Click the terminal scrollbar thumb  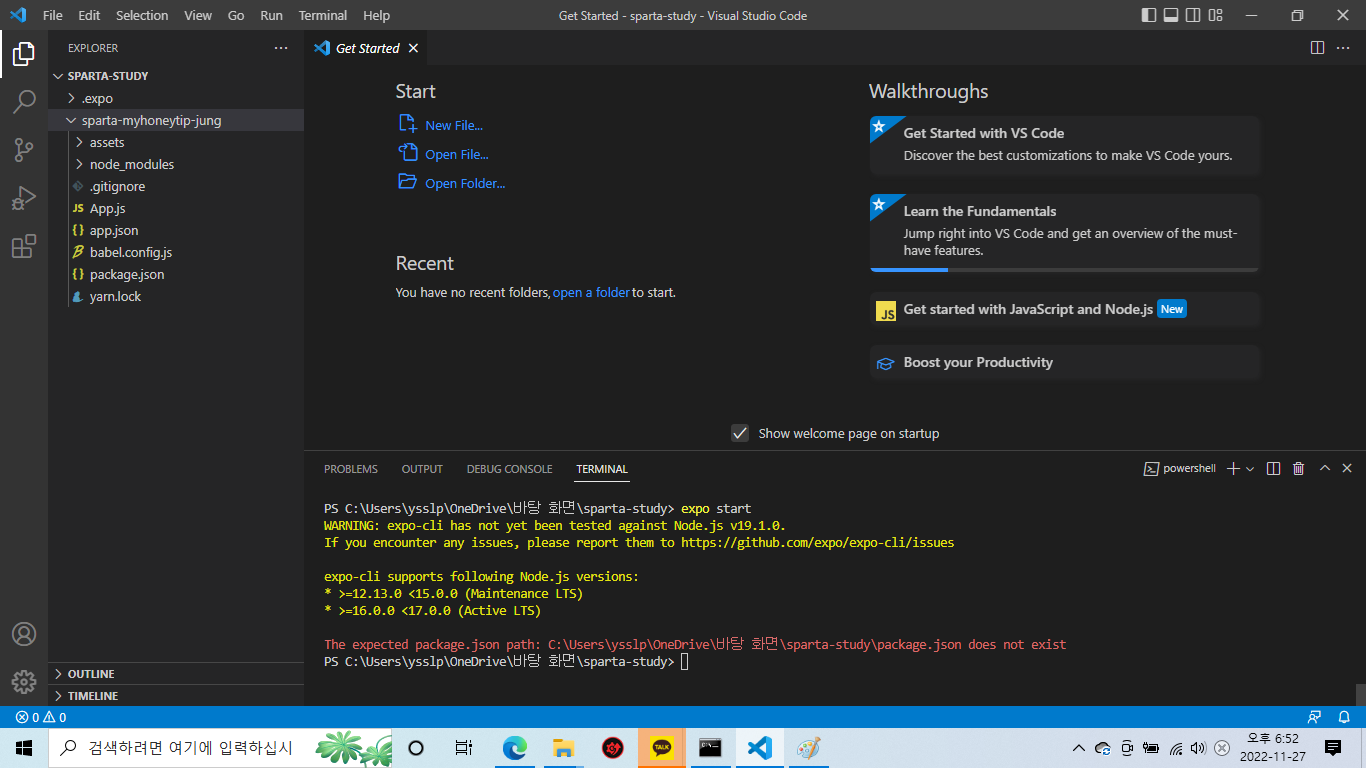(1359, 695)
